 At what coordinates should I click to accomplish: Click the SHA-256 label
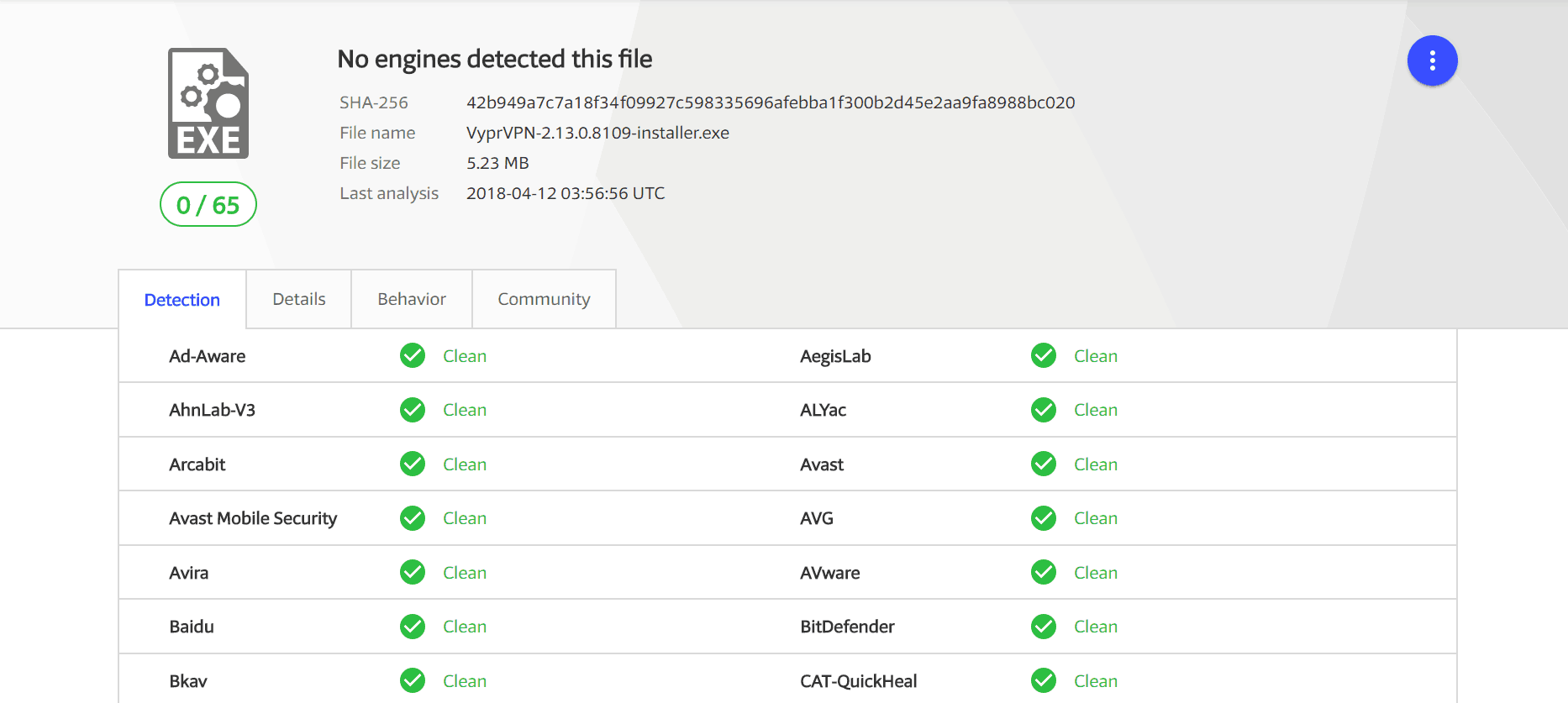(x=374, y=102)
